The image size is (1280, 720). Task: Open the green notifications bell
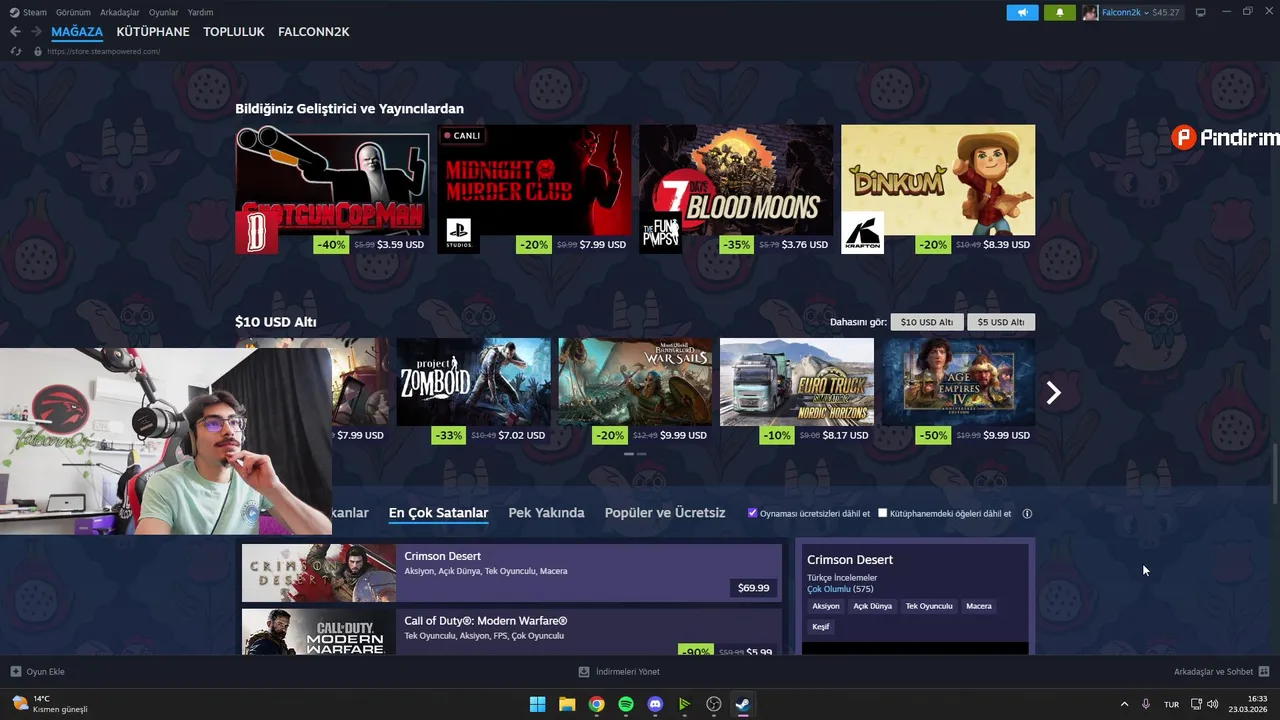click(1060, 12)
